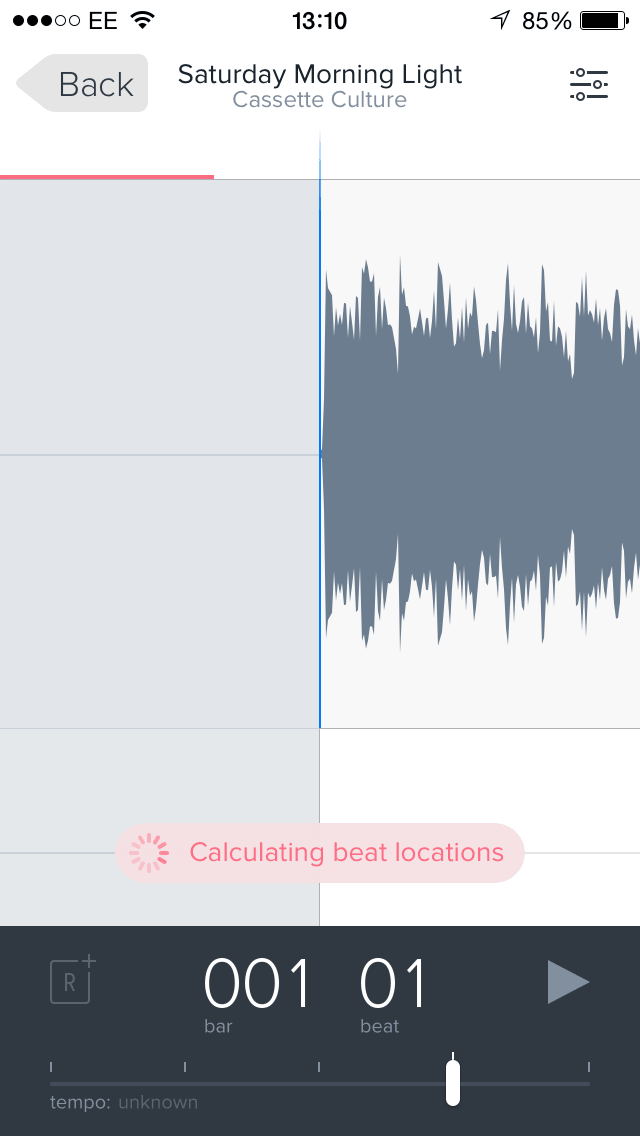
Task: Select the Saturday Morning Light title
Action: (320, 74)
